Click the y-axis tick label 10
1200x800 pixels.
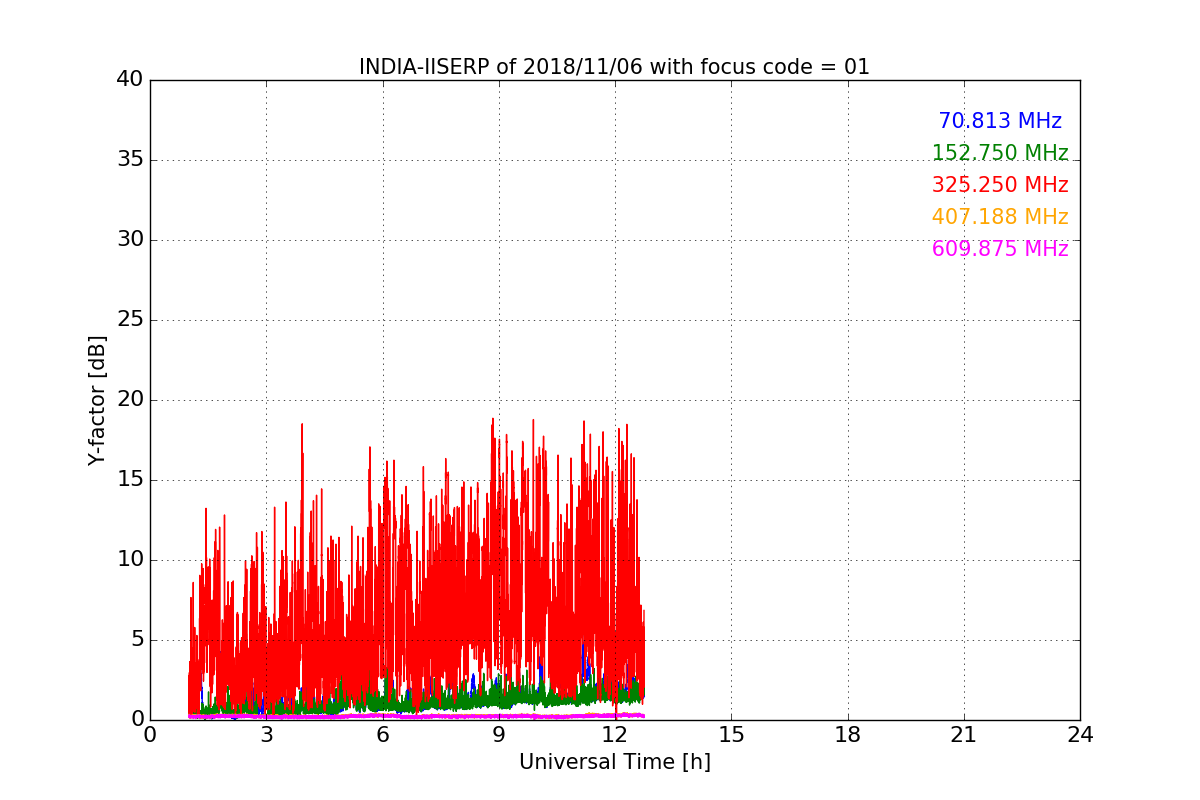click(130, 560)
